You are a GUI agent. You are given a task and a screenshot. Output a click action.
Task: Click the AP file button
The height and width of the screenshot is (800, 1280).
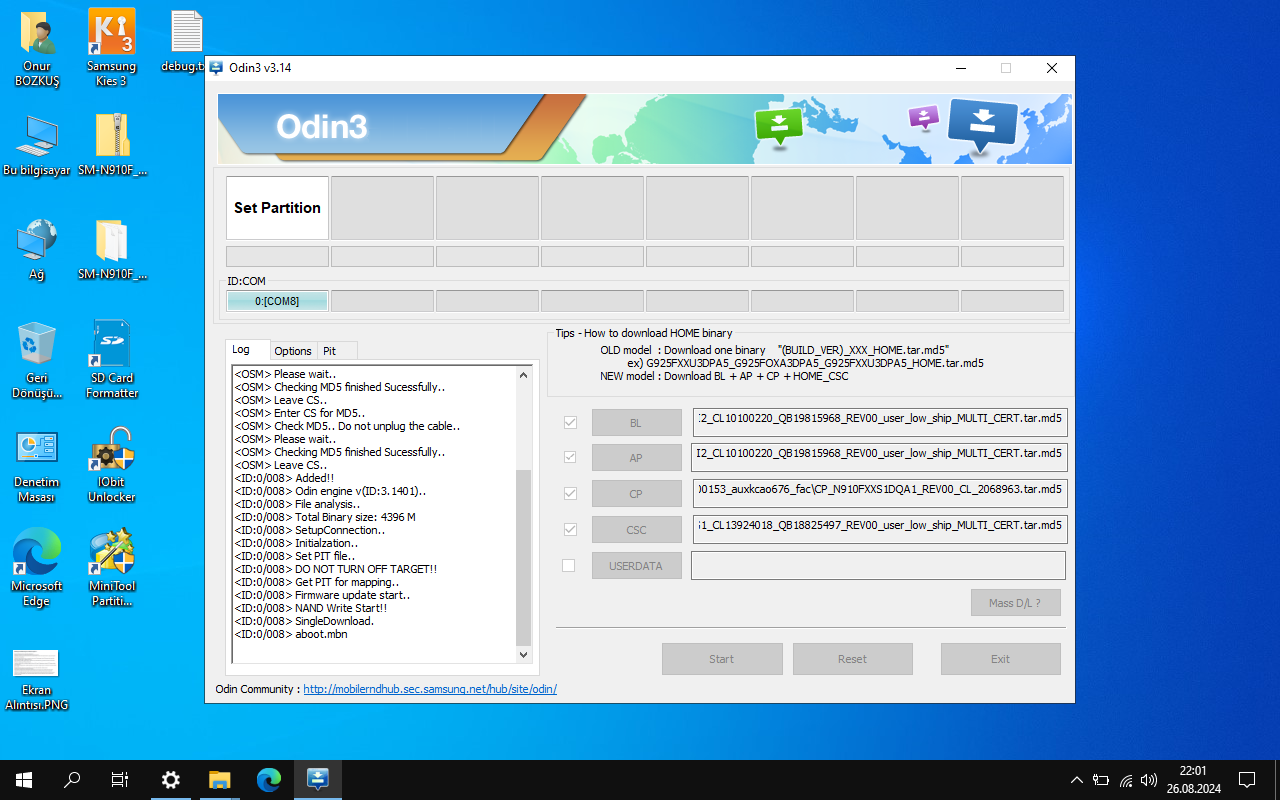click(637, 458)
